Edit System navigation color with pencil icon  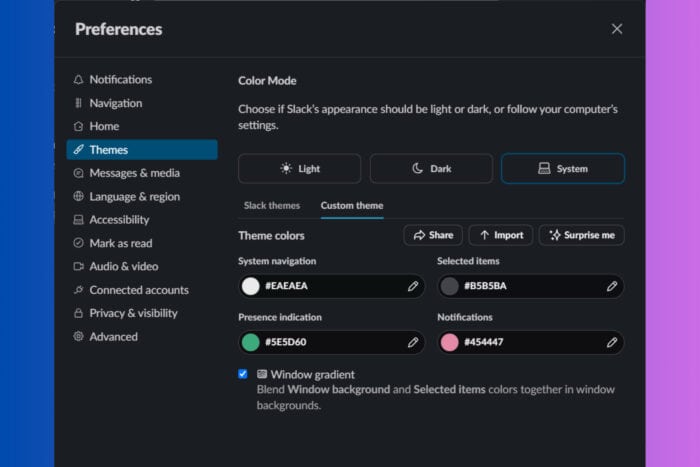point(413,286)
